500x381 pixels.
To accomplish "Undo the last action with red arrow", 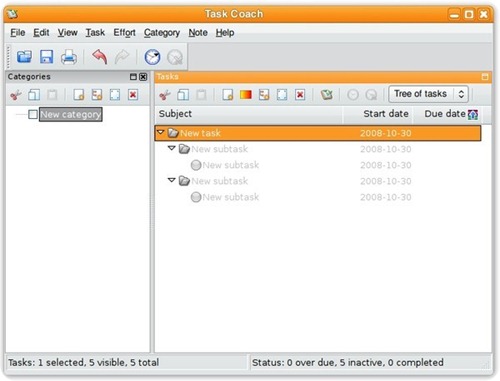I will [100, 57].
